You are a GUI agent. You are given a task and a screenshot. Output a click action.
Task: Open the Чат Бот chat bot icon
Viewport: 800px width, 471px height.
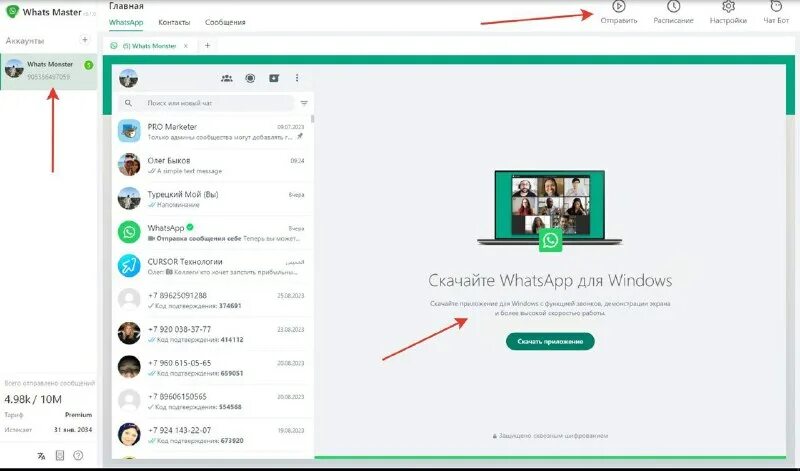pos(776,7)
